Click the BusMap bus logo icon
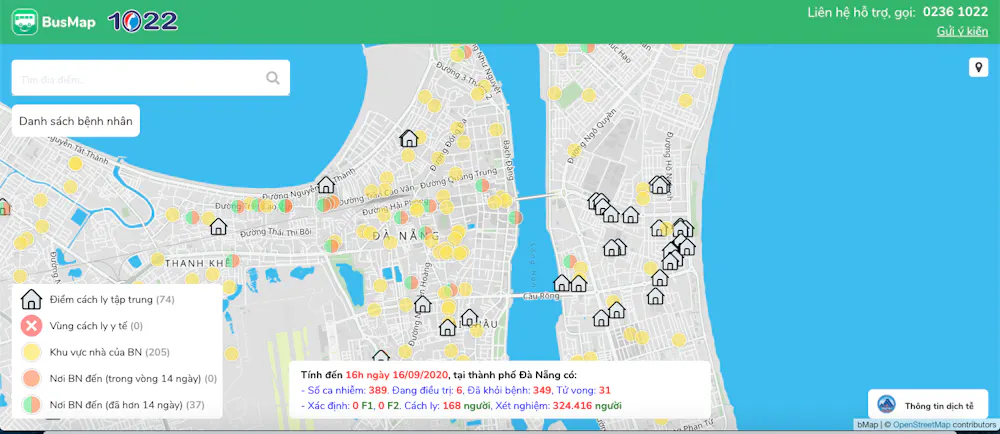 pyautogui.click(x=25, y=22)
